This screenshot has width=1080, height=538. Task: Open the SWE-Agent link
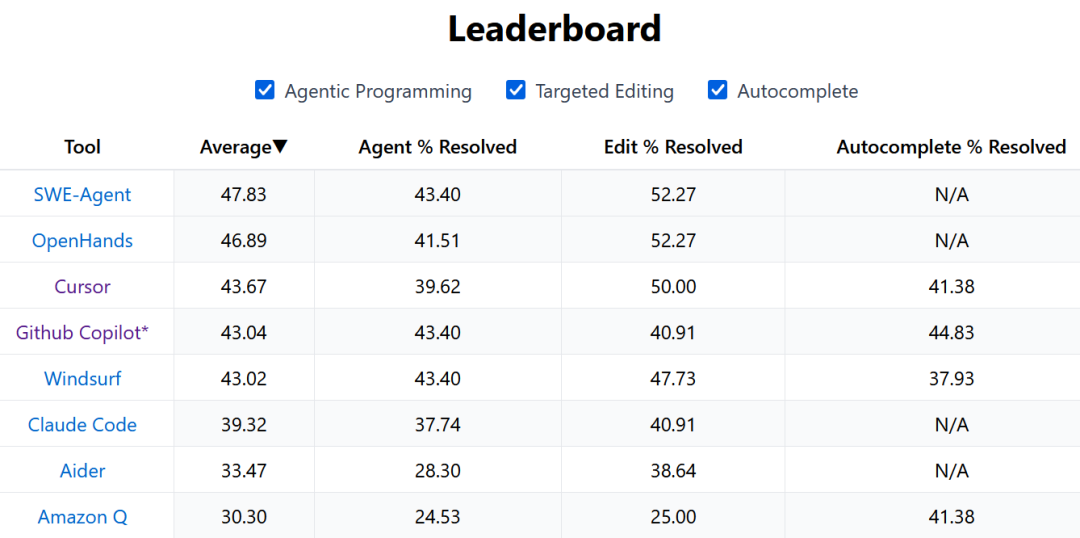coord(82,195)
